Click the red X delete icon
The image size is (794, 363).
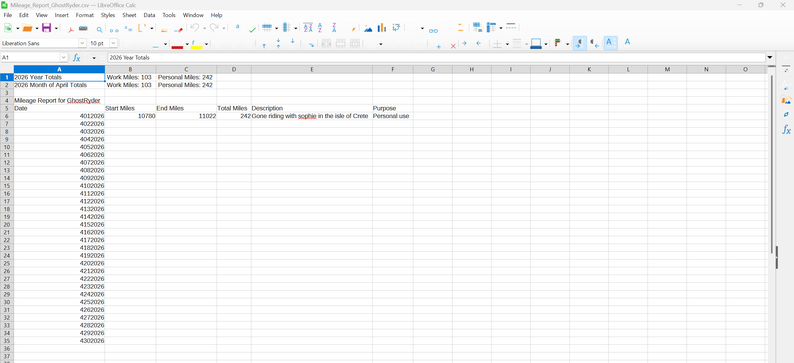[x=453, y=46]
